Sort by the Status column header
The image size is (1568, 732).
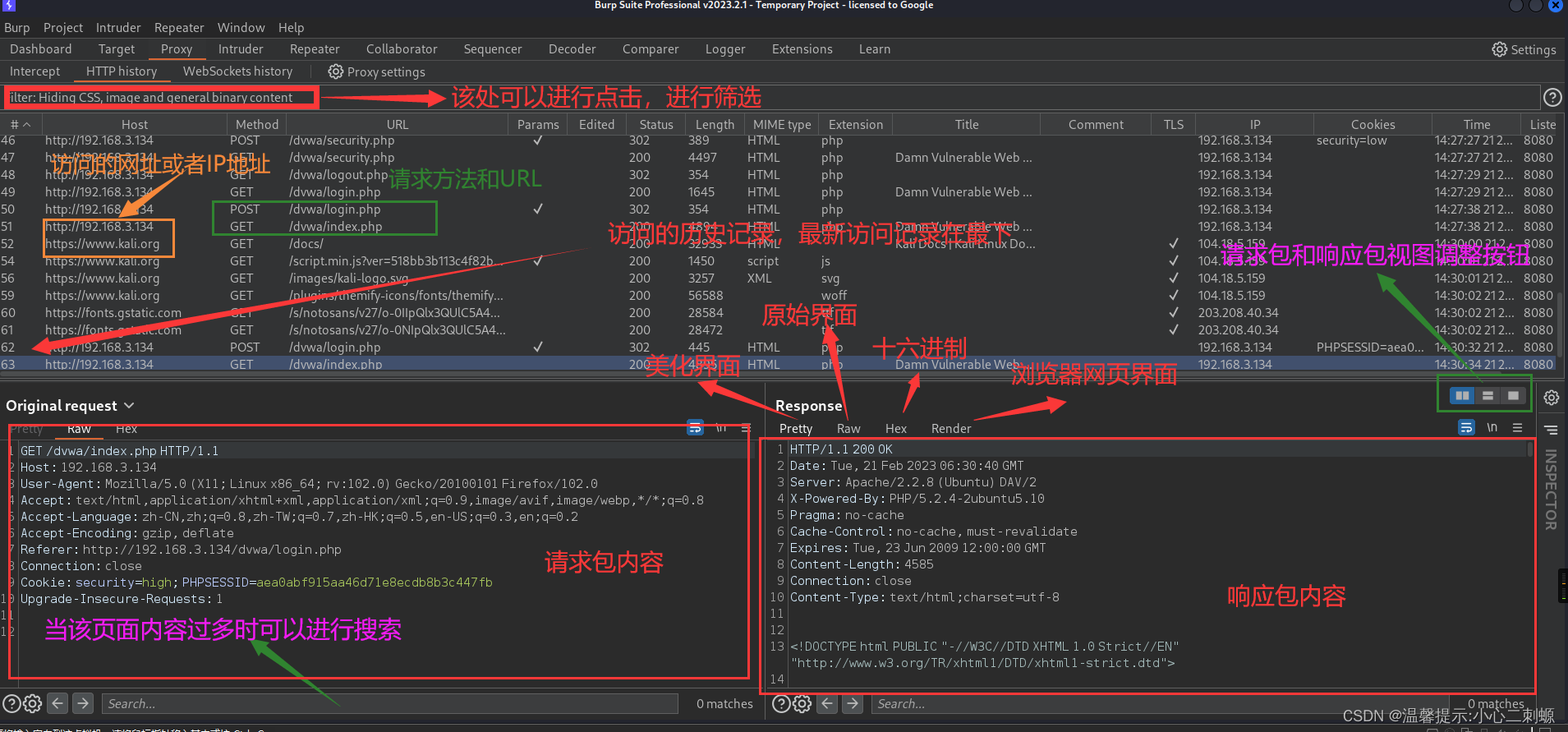click(x=656, y=125)
